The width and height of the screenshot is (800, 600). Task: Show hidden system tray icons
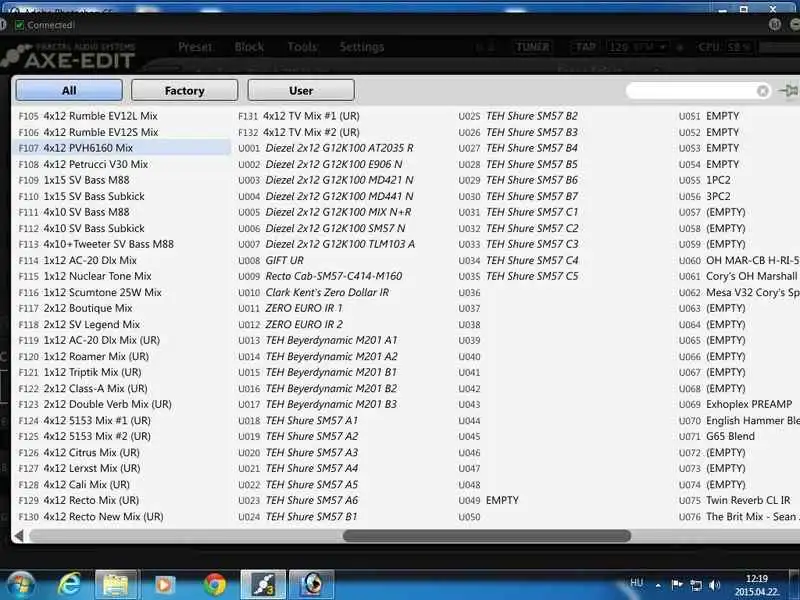(x=658, y=585)
